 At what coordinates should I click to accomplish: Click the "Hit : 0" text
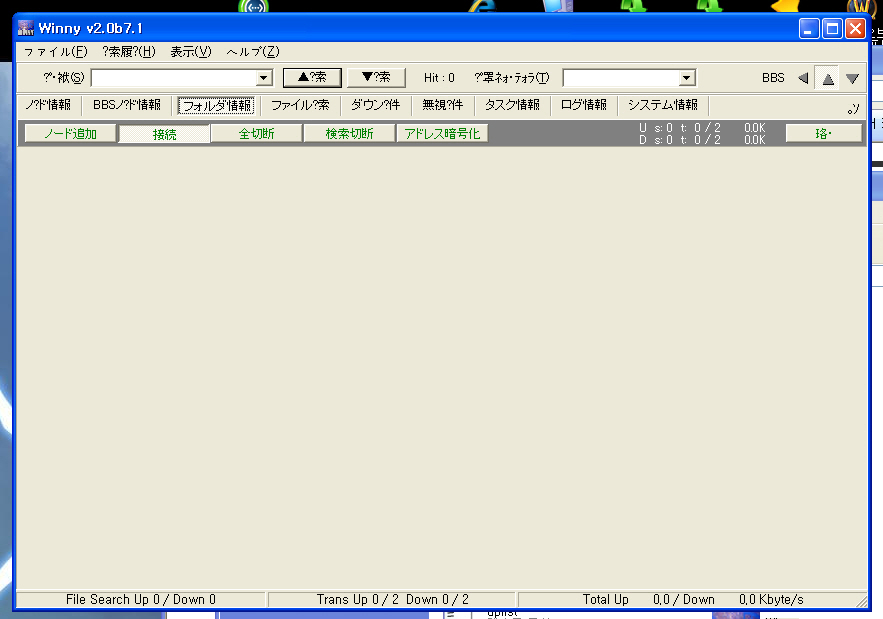pyautogui.click(x=439, y=78)
